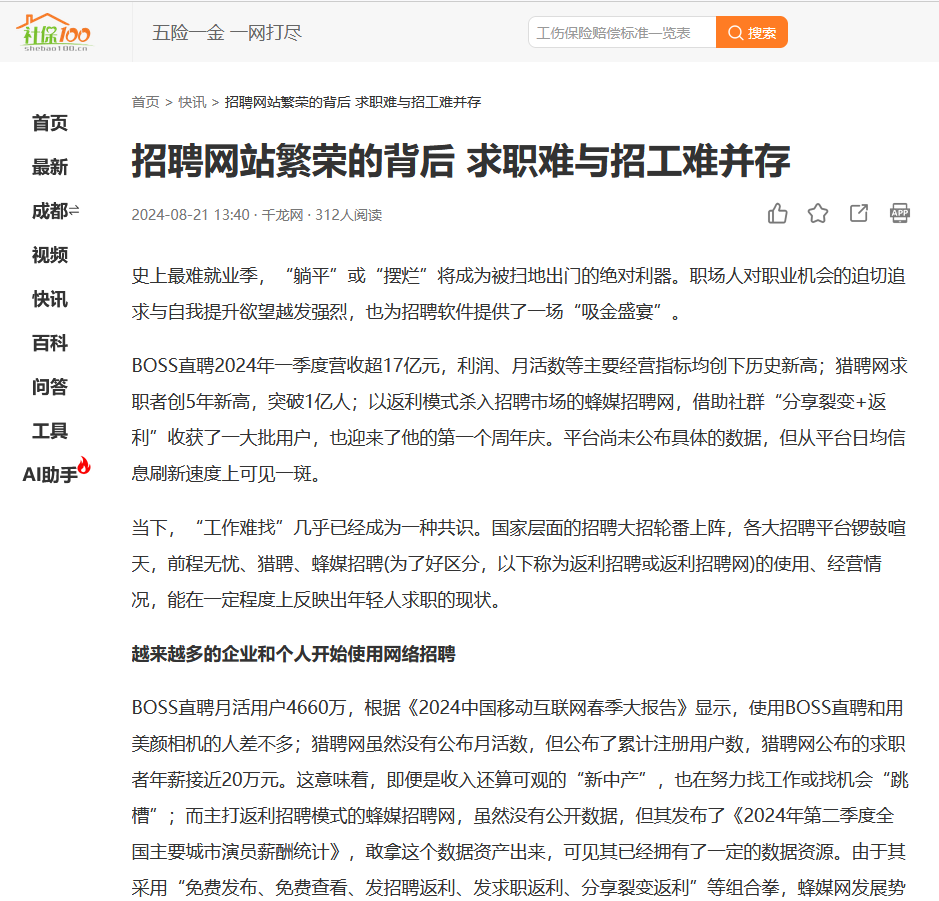Image resolution: width=939 pixels, height=901 pixels.
Task: Share the article via the share icon
Action: [859, 213]
